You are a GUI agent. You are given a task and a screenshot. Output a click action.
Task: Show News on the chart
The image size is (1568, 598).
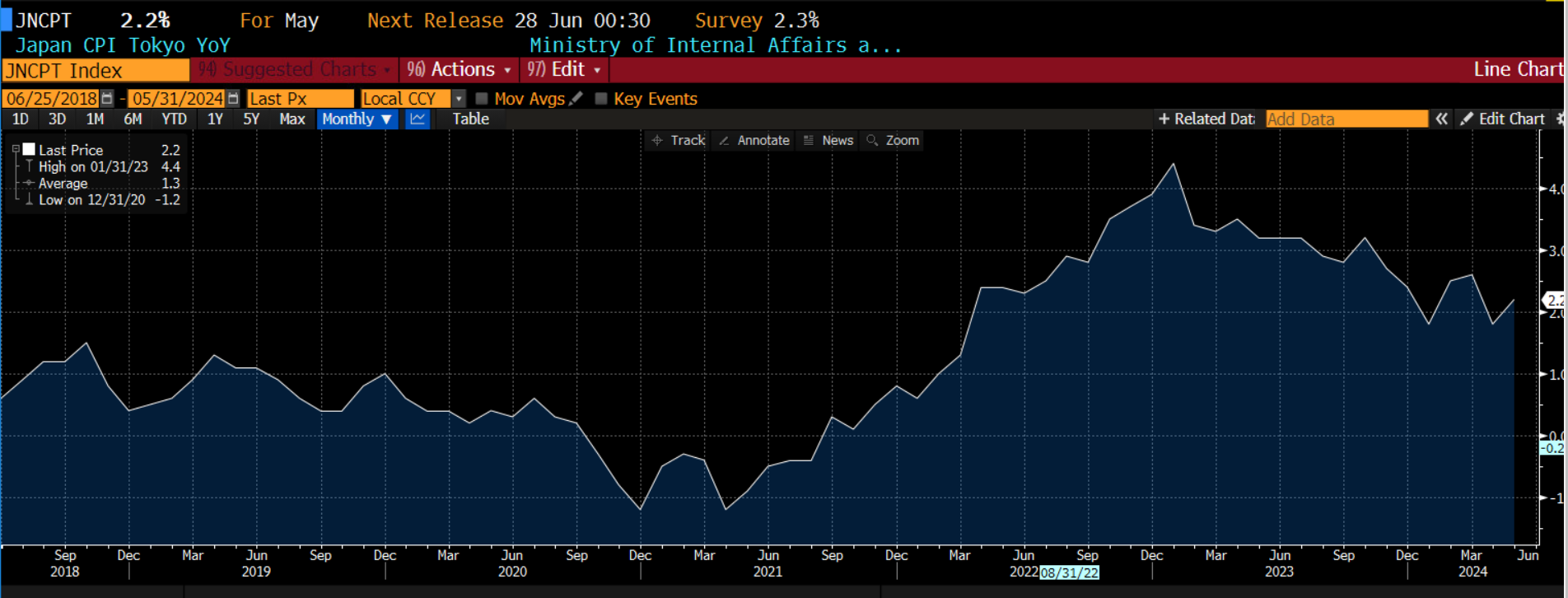pos(828,141)
